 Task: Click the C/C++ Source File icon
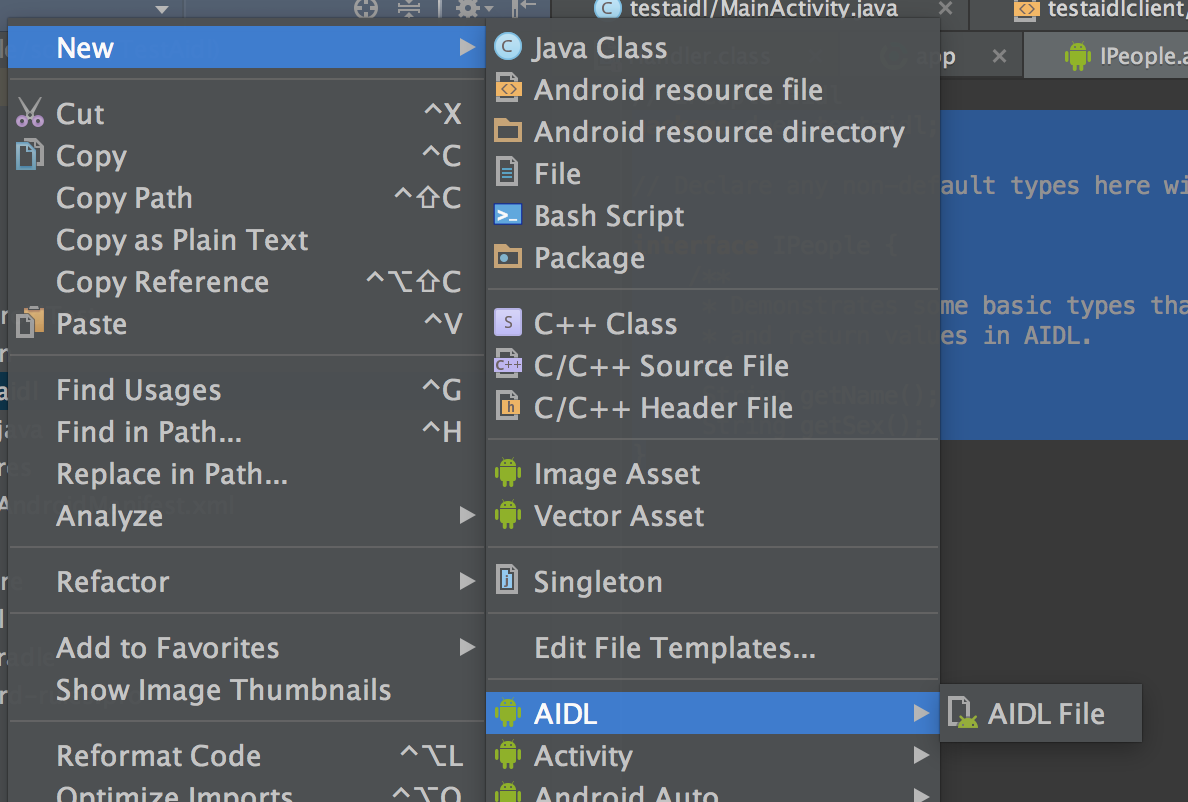[x=508, y=364]
